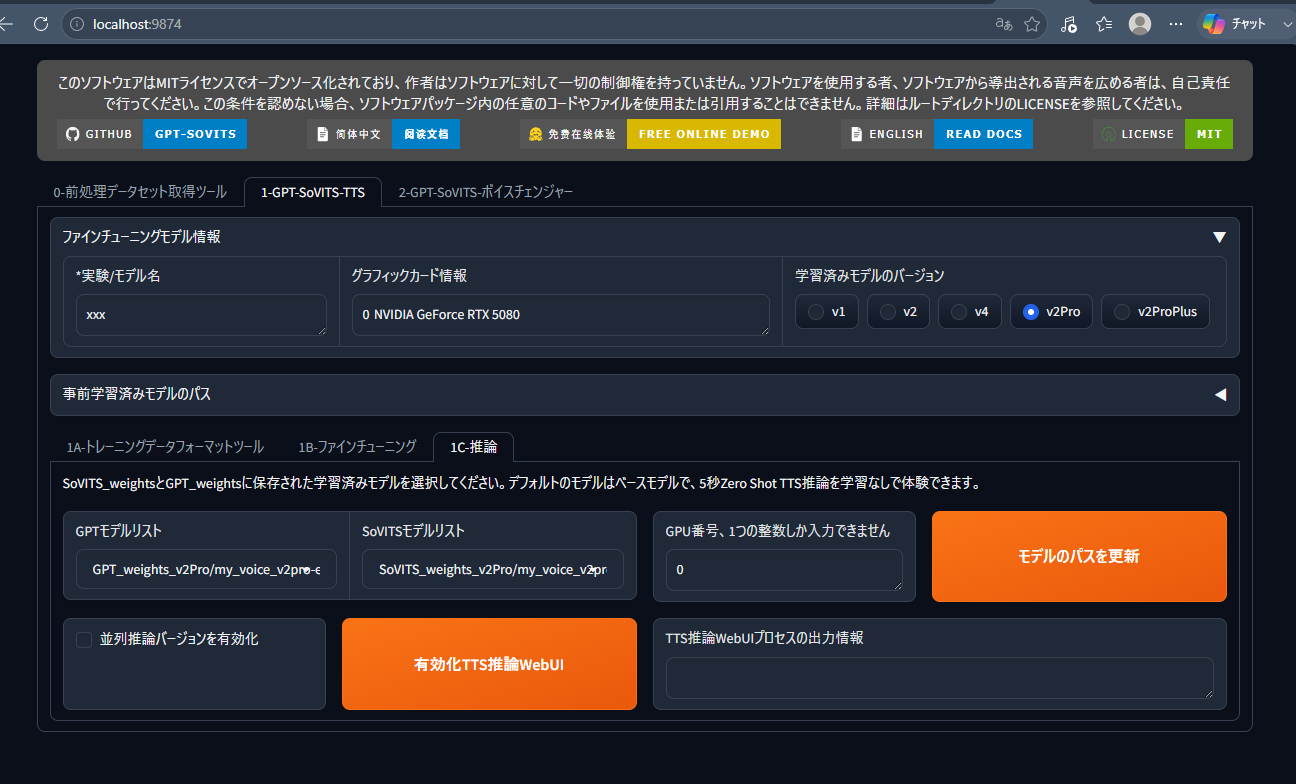Reload the page with the refresh icon

pyautogui.click(x=41, y=23)
